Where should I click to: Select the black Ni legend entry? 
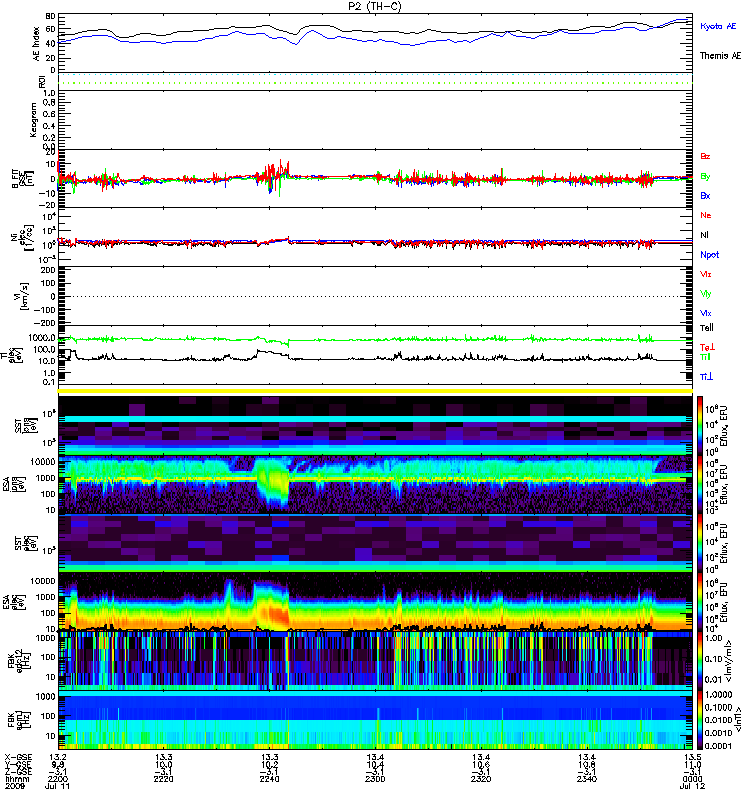704,235
